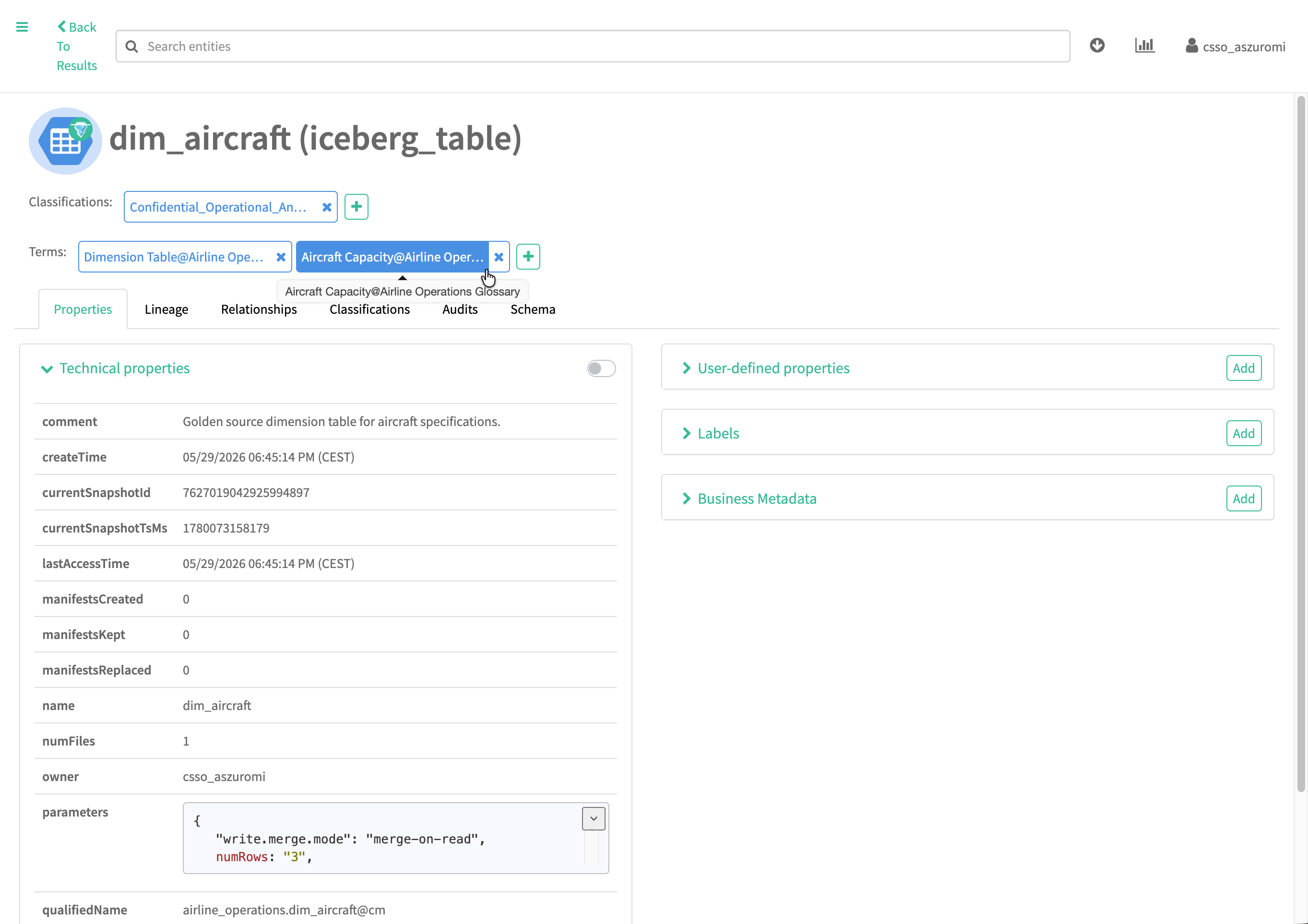This screenshot has width=1308, height=924.
Task: Go Back To Results
Action: point(77,46)
